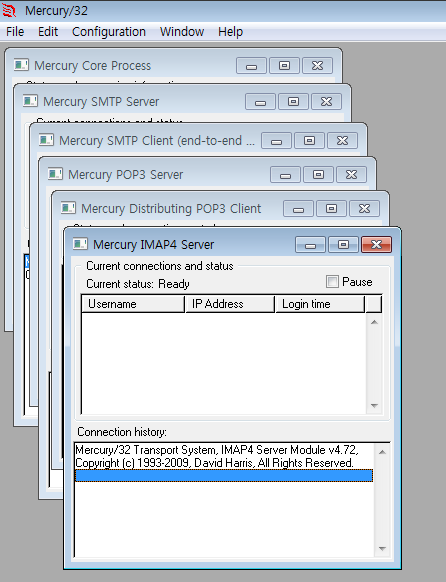Click the Connection history scrollbar down arrow

tap(382, 548)
